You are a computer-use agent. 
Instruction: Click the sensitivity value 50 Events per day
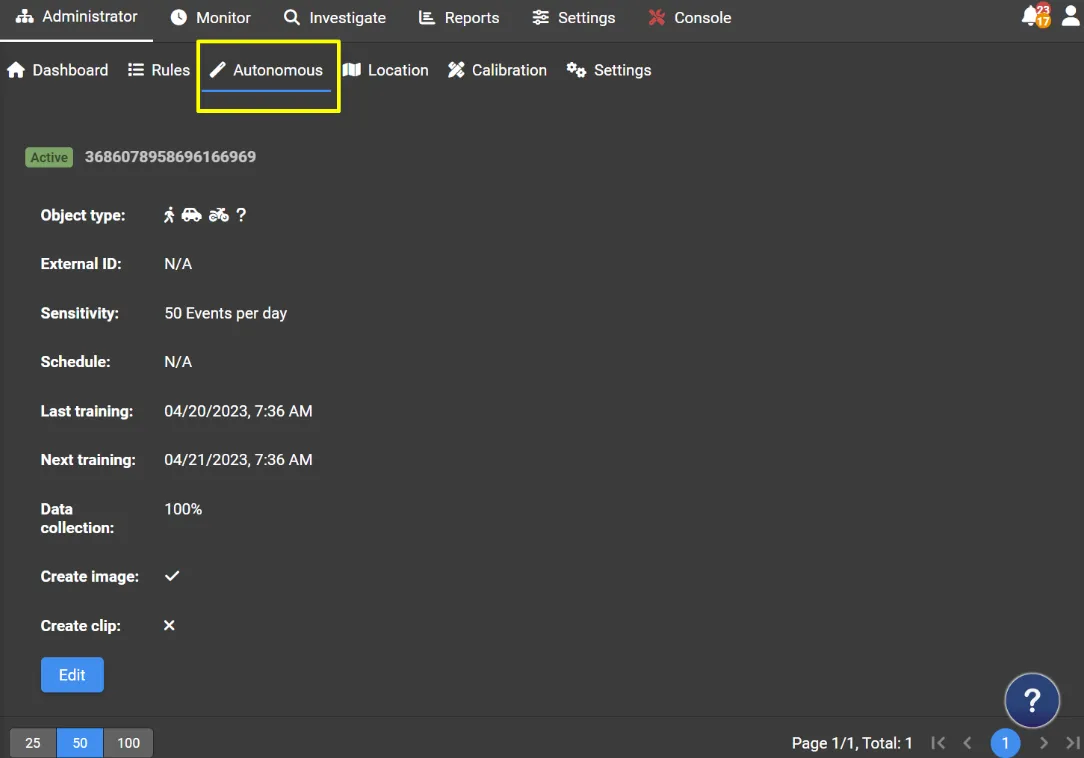click(x=225, y=313)
